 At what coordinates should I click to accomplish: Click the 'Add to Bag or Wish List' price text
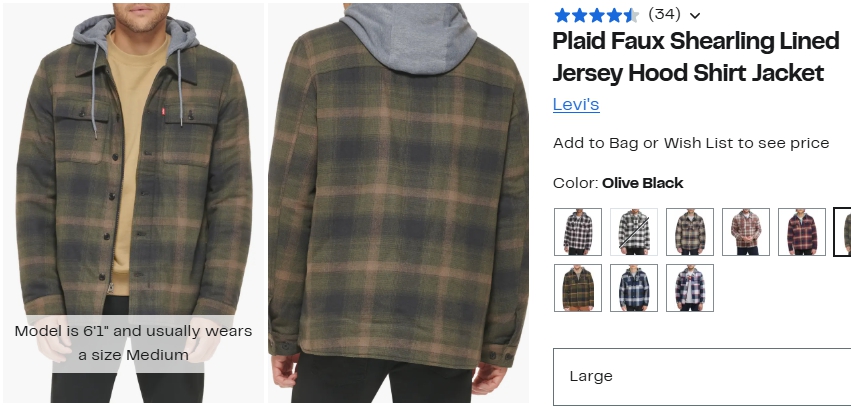pos(691,143)
